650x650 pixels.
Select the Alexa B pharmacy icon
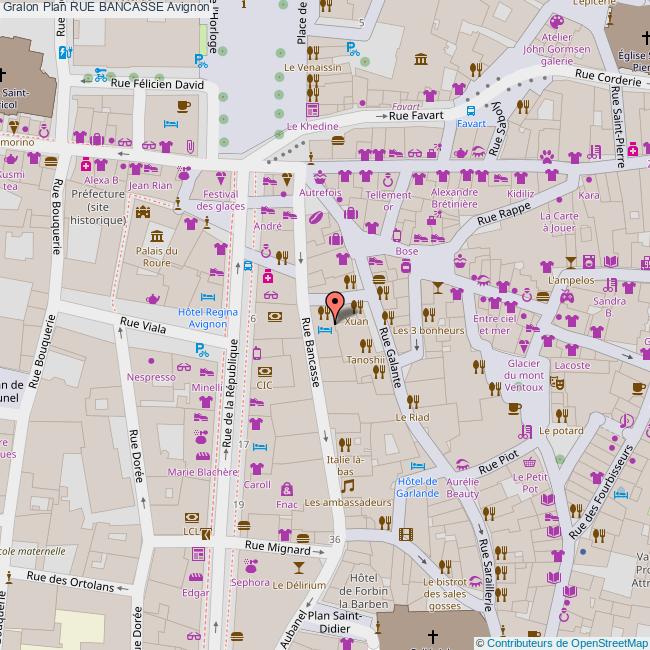point(86,164)
